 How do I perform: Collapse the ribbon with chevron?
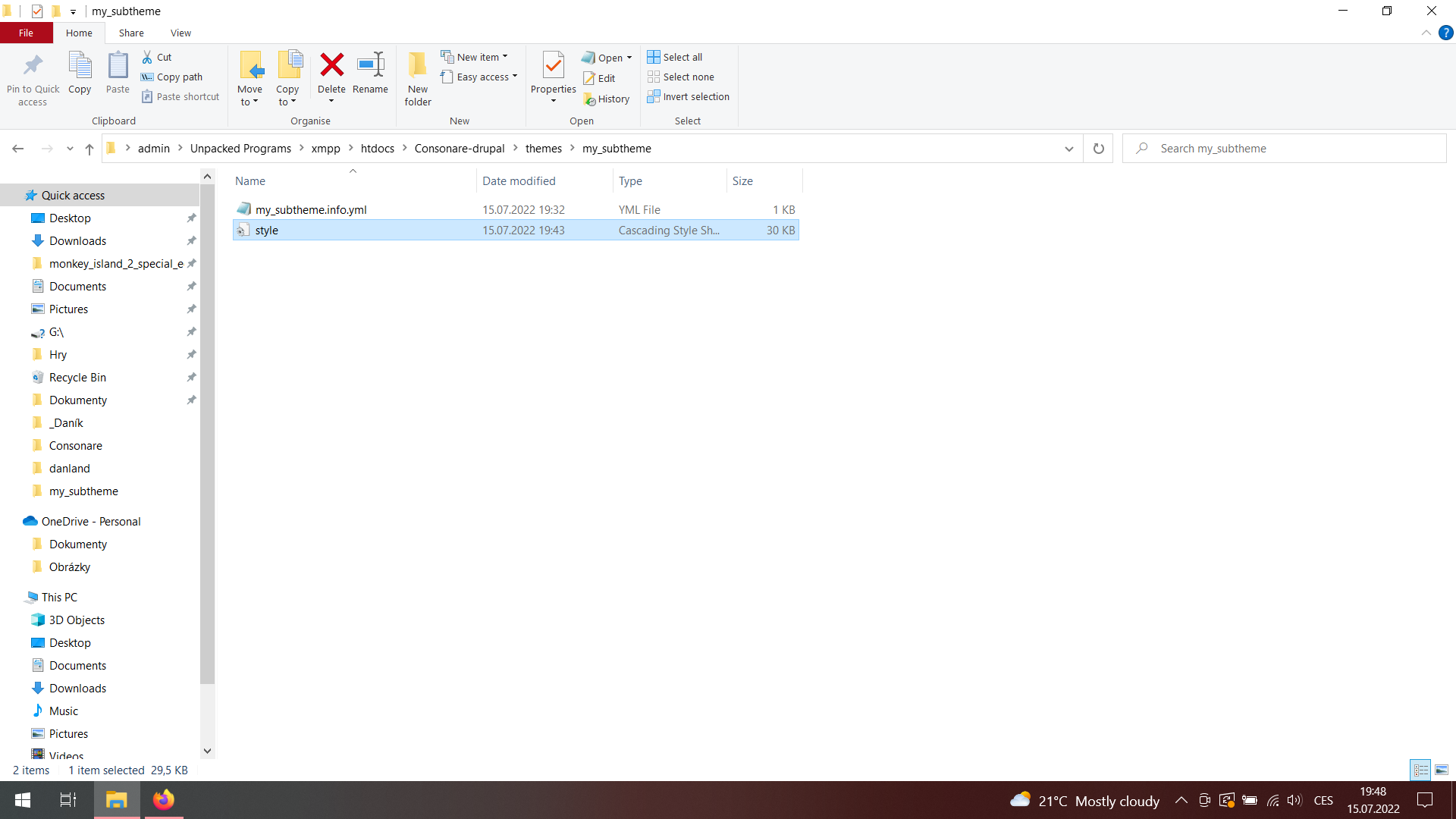pyautogui.click(x=1426, y=33)
